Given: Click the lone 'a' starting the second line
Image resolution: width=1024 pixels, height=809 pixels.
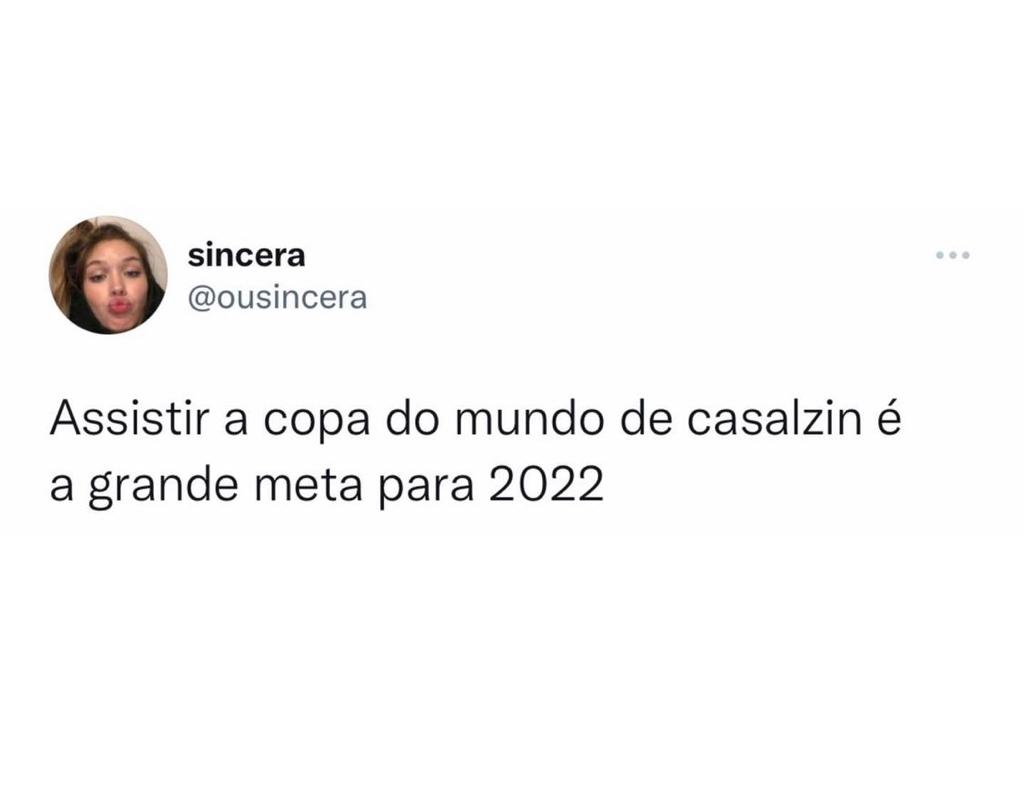Looking at the screenshot, I should [61, 488].
